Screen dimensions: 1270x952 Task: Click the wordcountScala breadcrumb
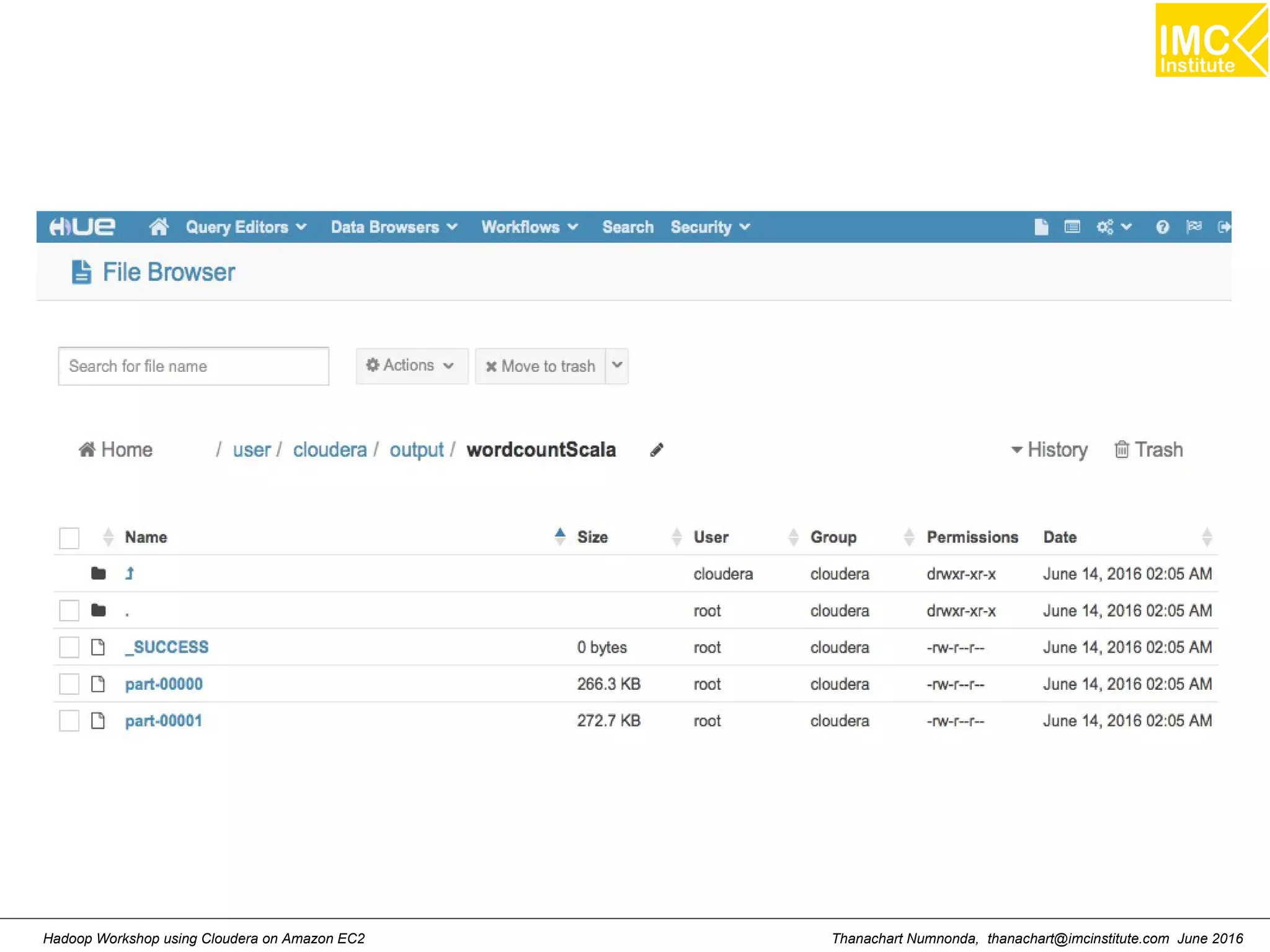coord(541,450)
